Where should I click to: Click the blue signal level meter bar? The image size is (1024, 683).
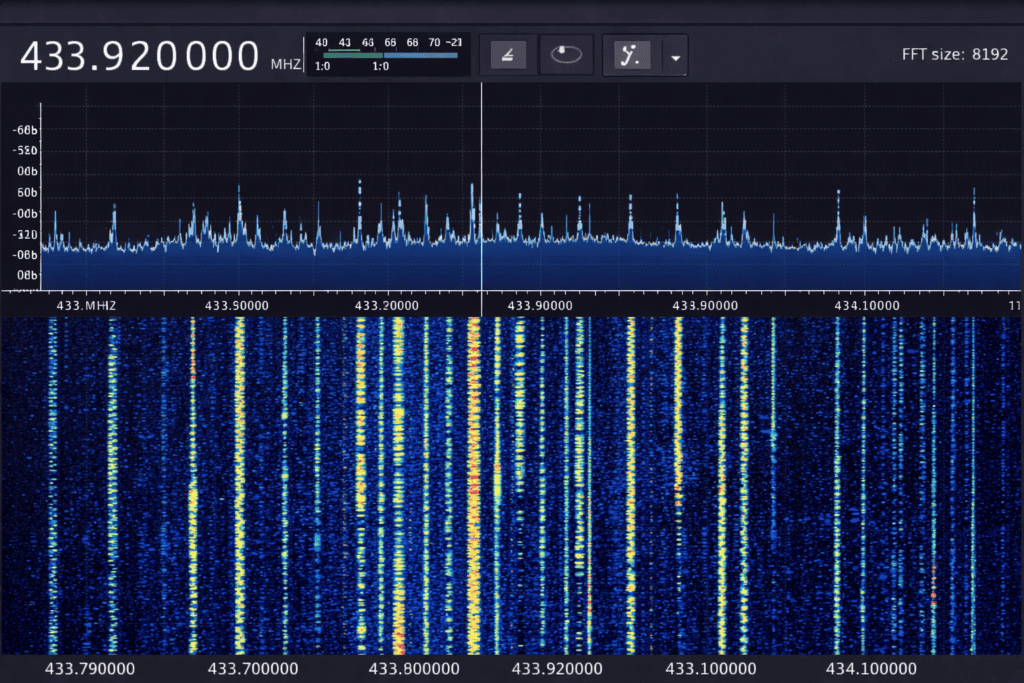421,56
